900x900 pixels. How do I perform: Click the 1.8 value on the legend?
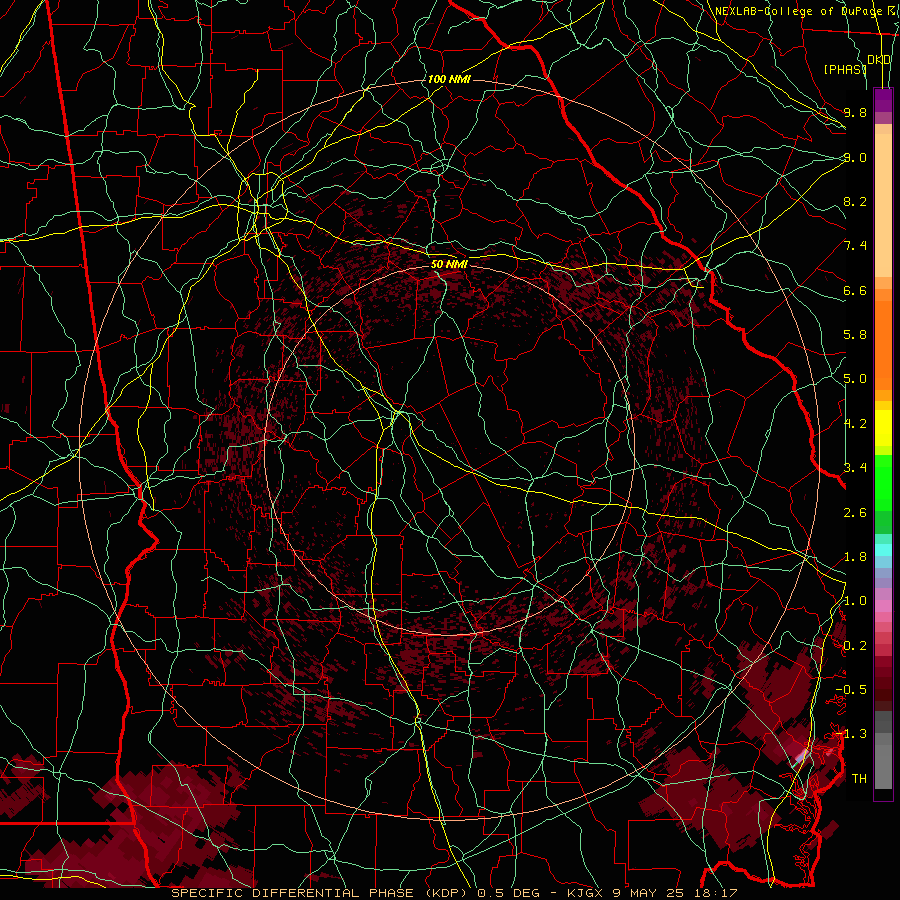point(855,557)
